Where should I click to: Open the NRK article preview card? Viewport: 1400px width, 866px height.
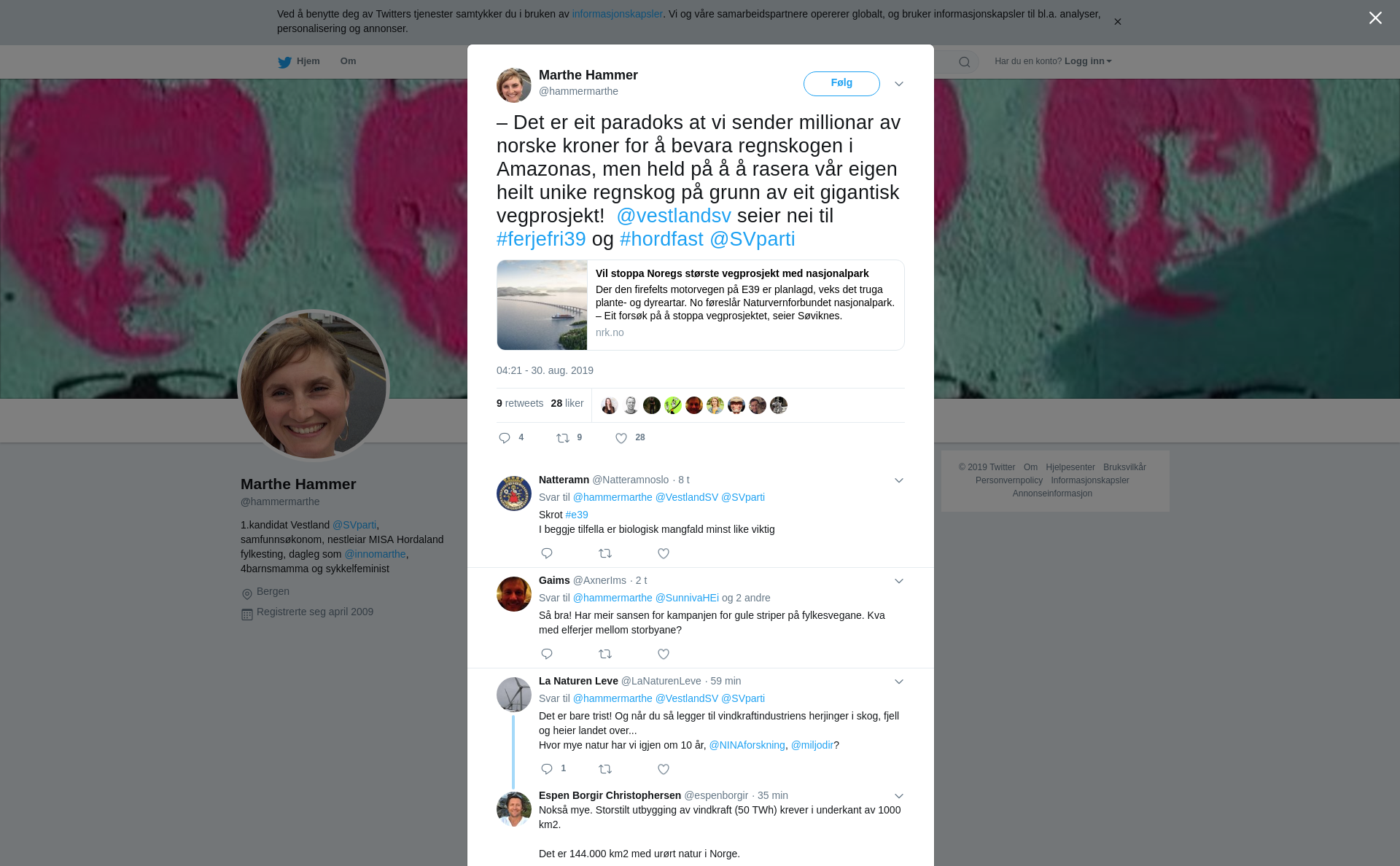click(700, 305)
